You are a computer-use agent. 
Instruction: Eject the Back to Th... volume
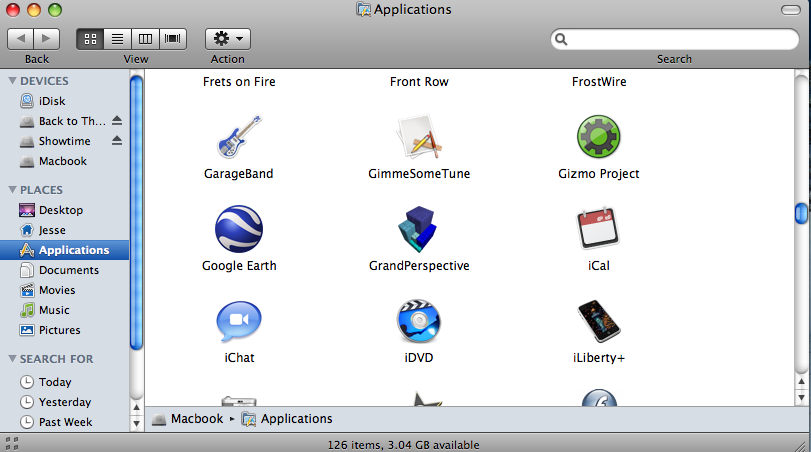pyautogui.click(x=117, y=120)
